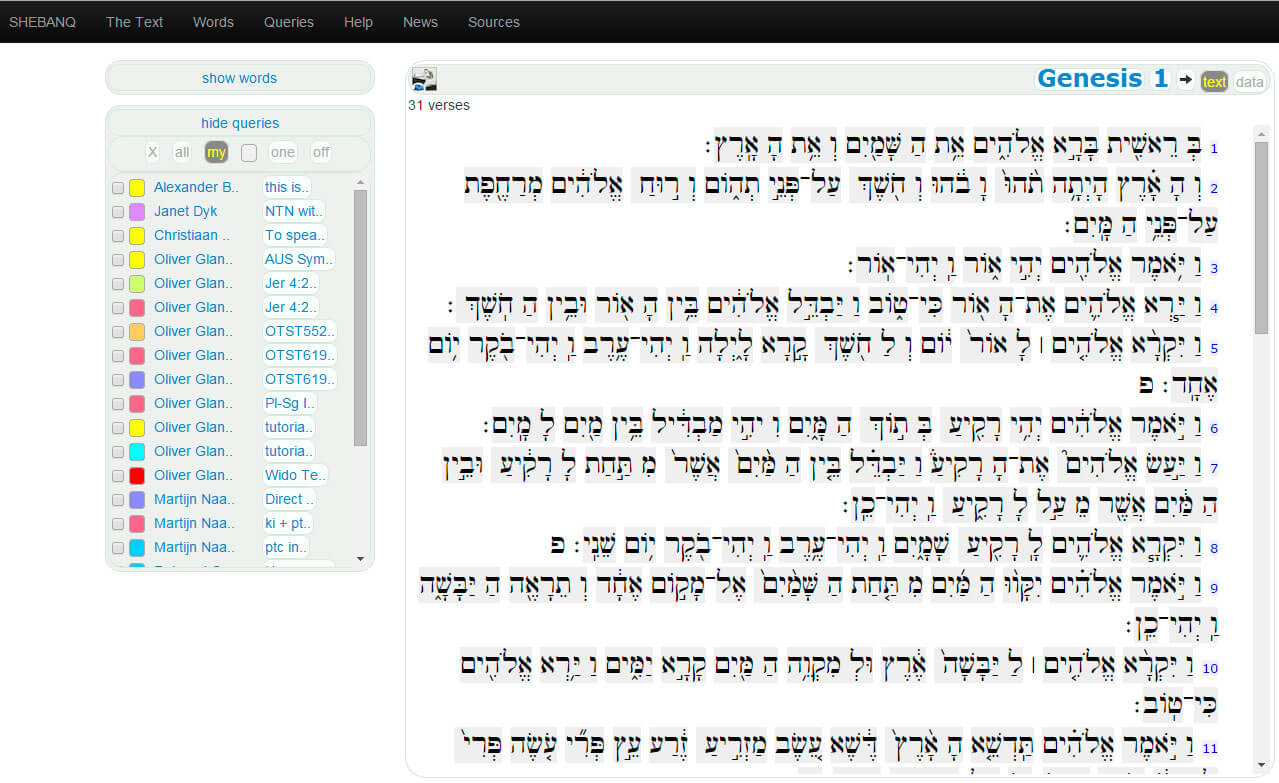This screenshot has height=783, width=1279.
Task: Click the scroll-up arrow in the queries list
Action: click(360, 183)
